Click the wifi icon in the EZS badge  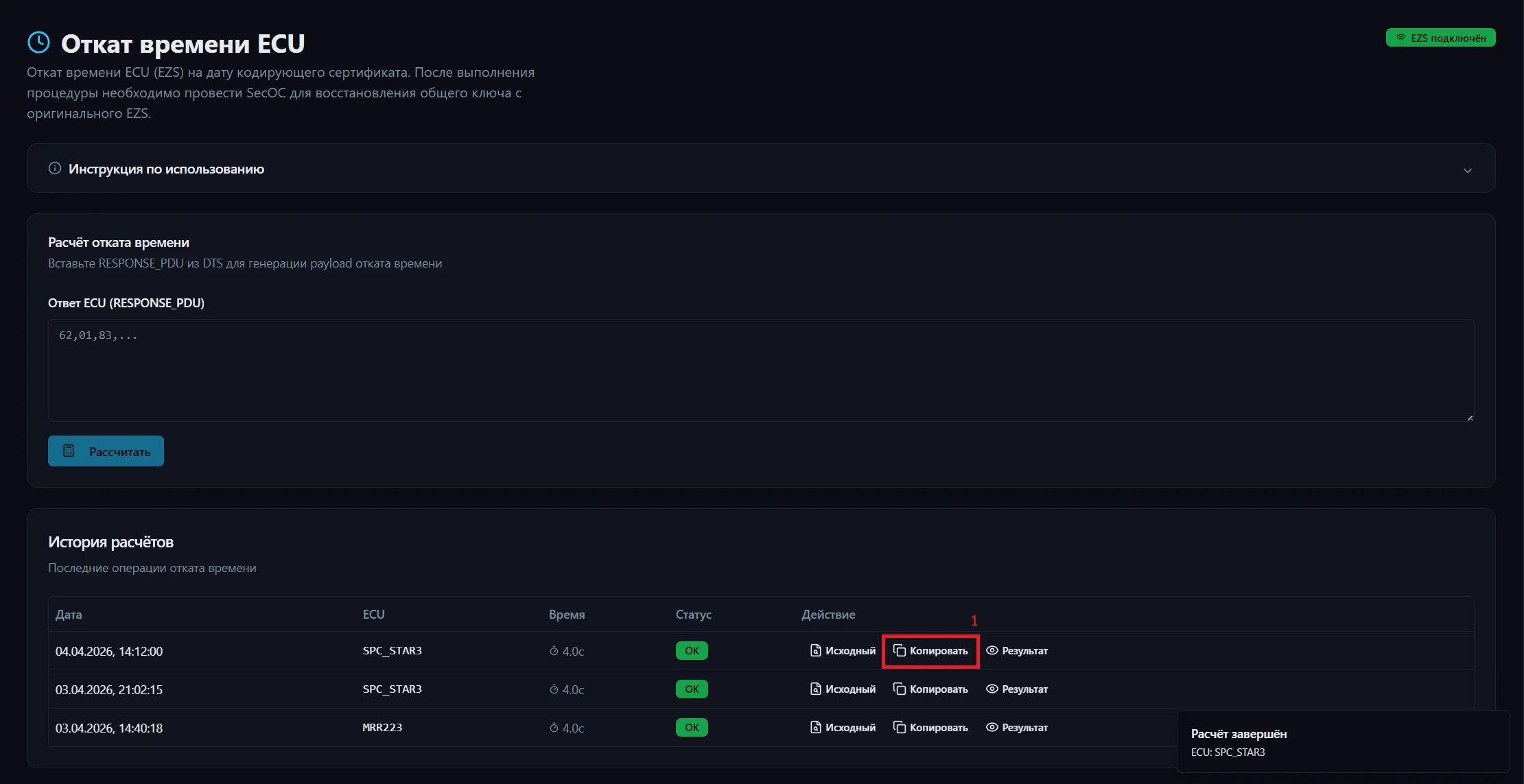click(1400, 38)
